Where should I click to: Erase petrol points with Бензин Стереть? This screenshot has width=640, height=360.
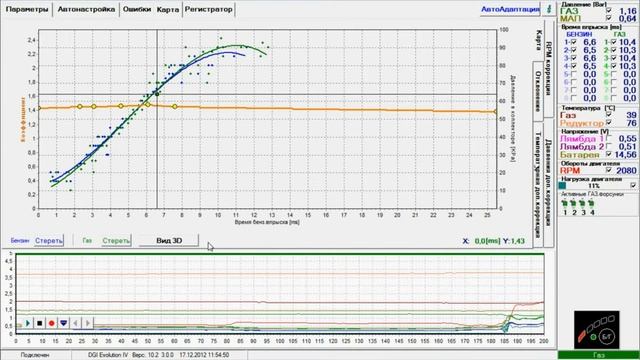(x=49, y=241)
